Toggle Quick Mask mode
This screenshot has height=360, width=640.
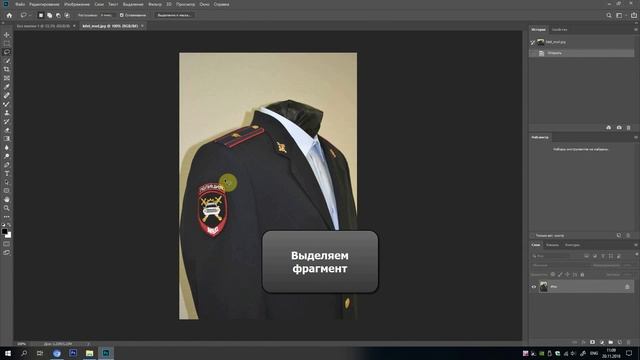[7, 244]
